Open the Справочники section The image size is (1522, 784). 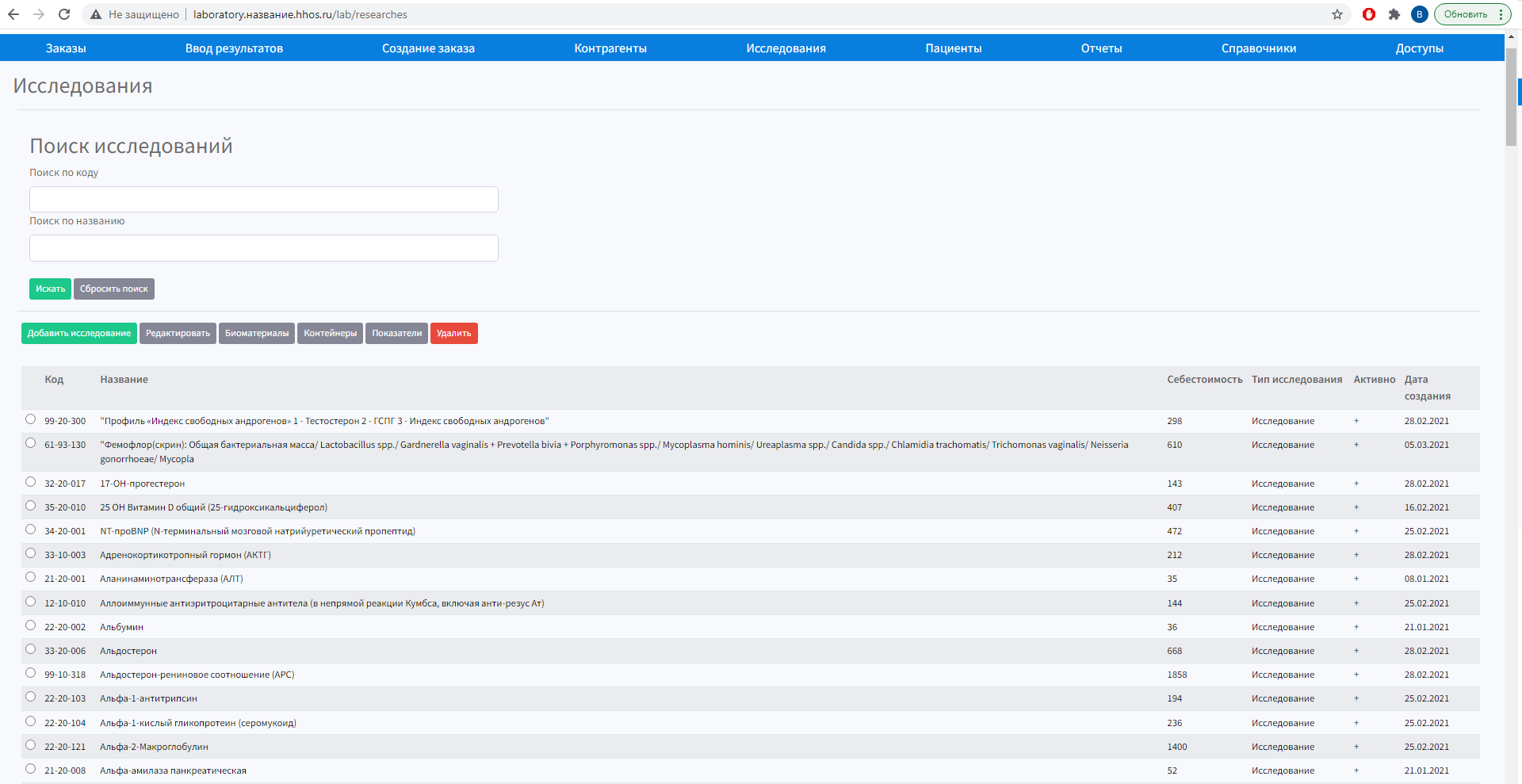(1259, 48)
